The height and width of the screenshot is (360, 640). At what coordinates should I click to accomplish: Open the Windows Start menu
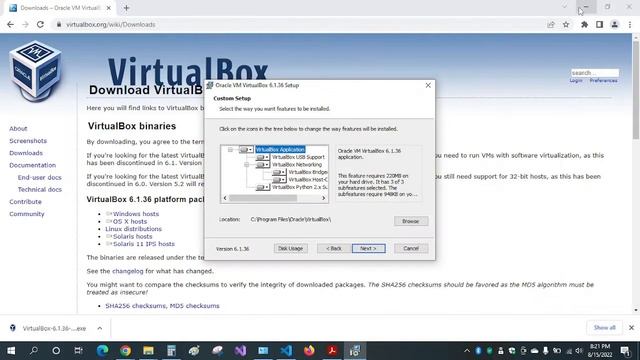(11, 351)
